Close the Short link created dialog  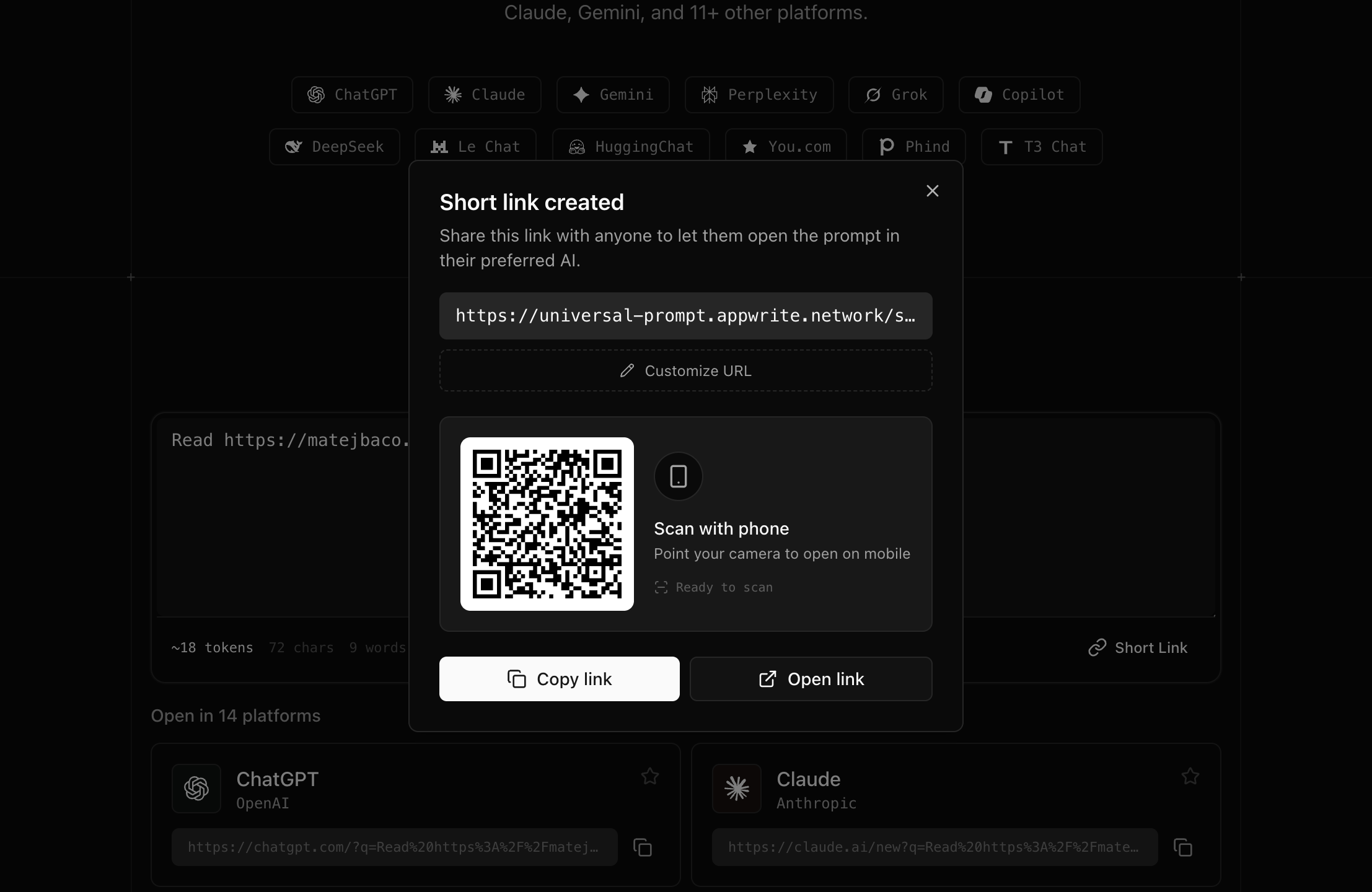click(x=933, y=191)
